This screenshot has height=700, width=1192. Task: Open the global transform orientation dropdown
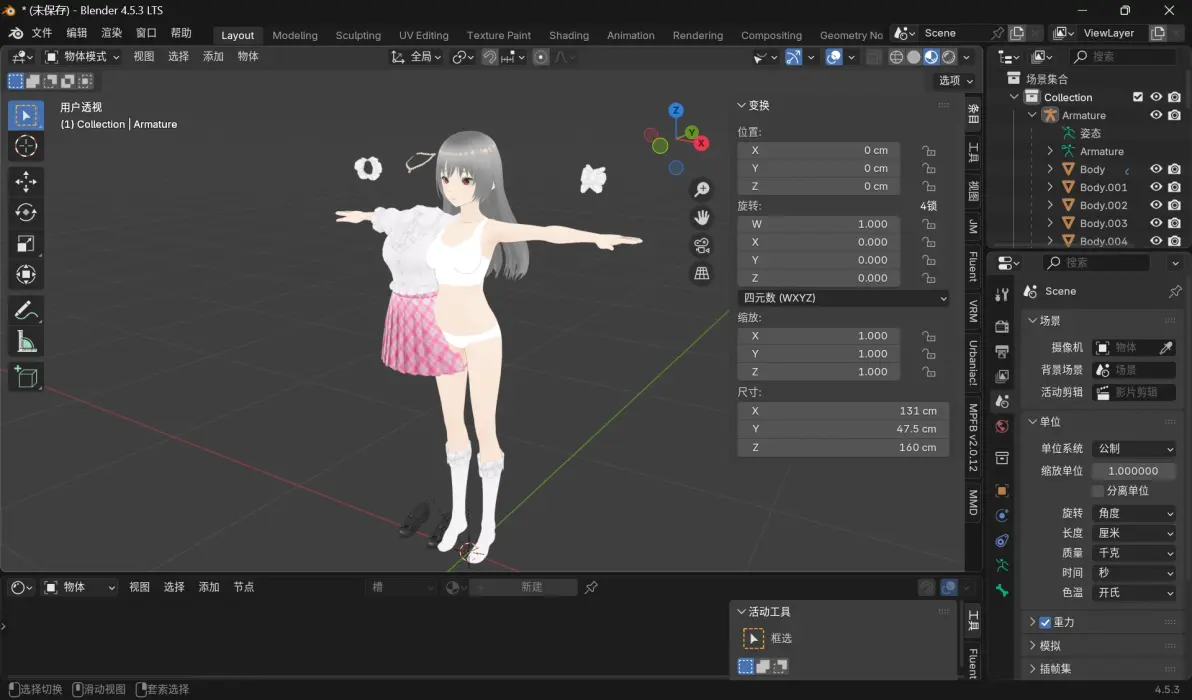pyautogui.click(x=417, y=57)
